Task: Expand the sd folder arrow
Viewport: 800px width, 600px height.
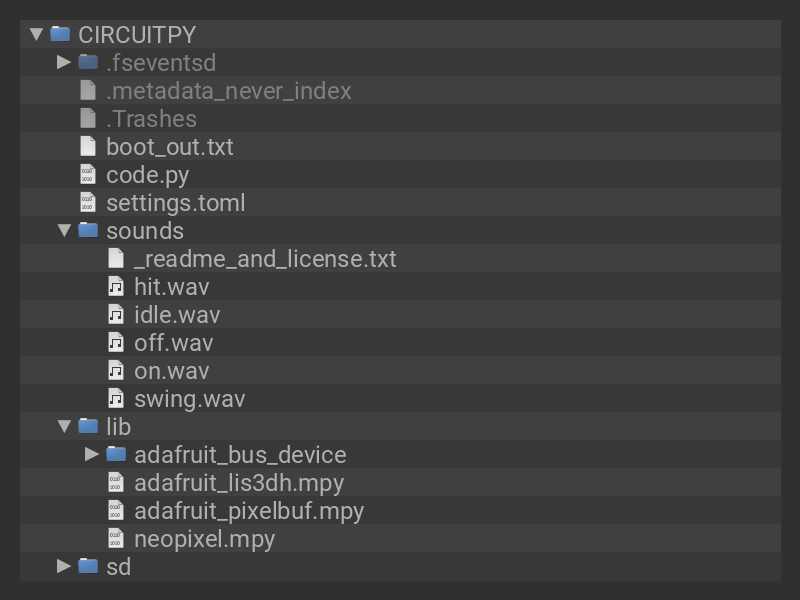Action: pyautogui.click(x=64, y=566)
